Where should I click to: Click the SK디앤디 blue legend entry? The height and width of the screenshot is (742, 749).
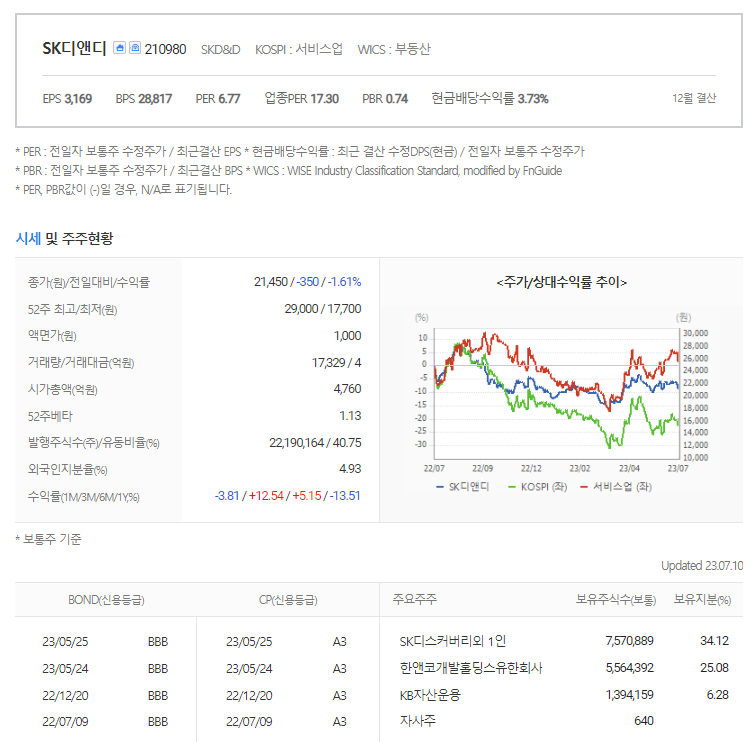click(x=463, y=487)
